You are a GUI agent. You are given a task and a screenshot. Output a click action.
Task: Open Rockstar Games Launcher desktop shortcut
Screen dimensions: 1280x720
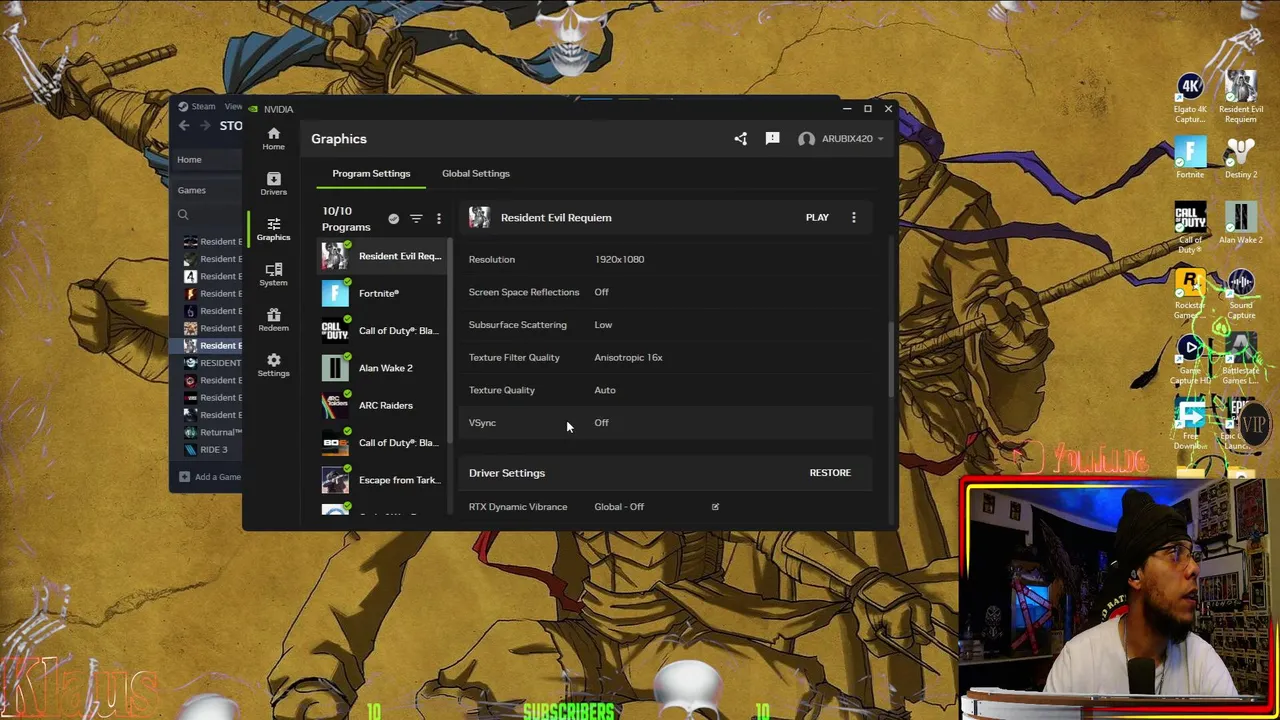tap(1190, 295)
